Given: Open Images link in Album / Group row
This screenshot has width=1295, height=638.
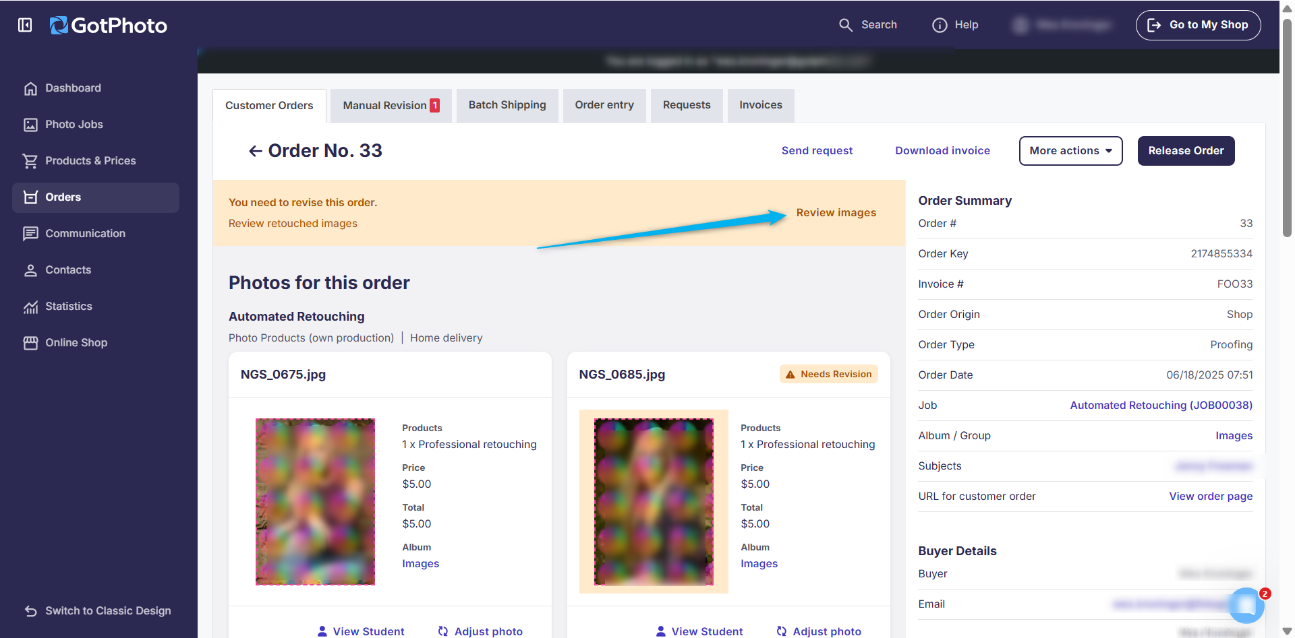Looking at the screenshot, I should point(1234,435).
